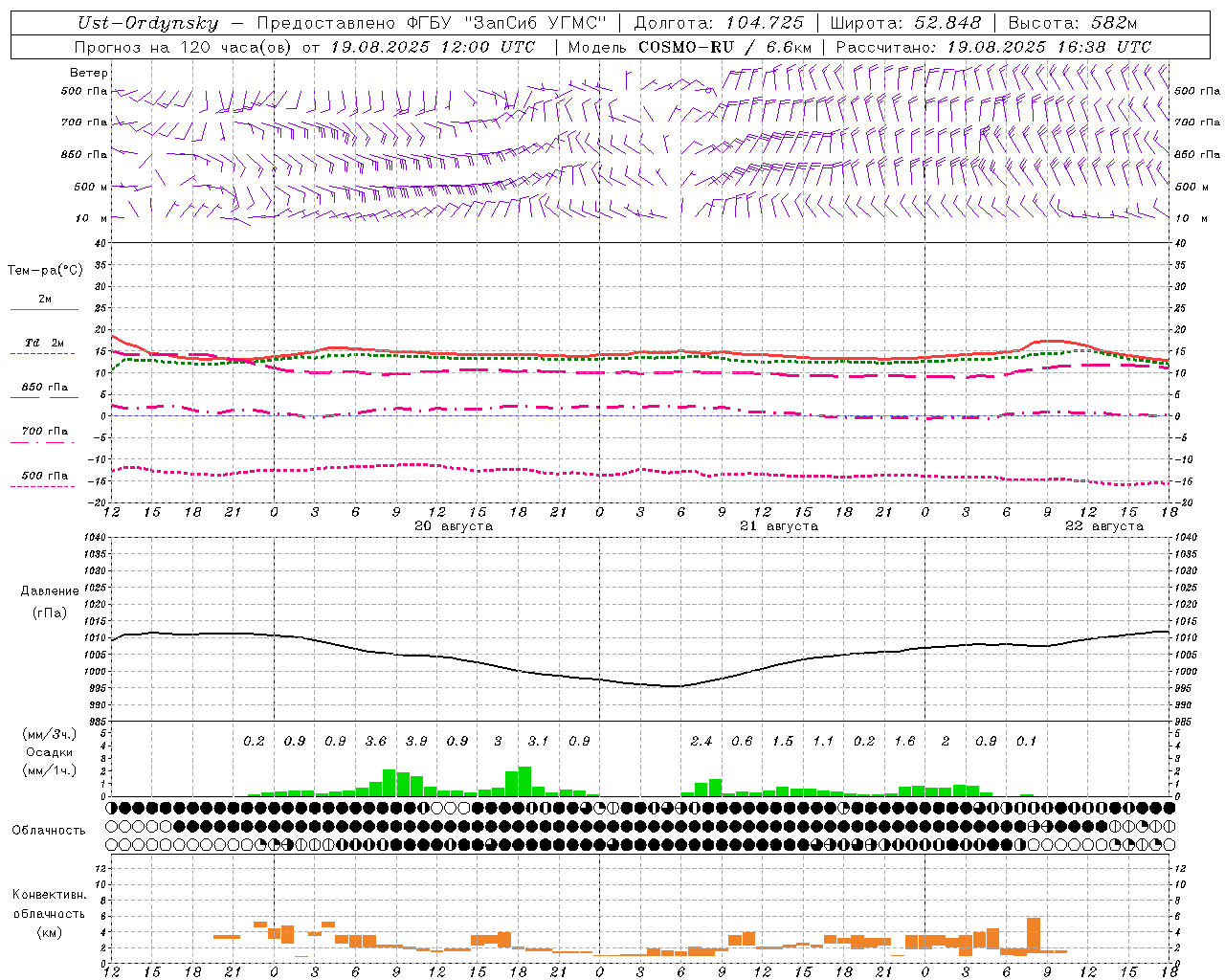This screenshot has height=980, width=1225.
Task: Click the Ust-Ordynsky station title
Action: (x=147, y=23)
